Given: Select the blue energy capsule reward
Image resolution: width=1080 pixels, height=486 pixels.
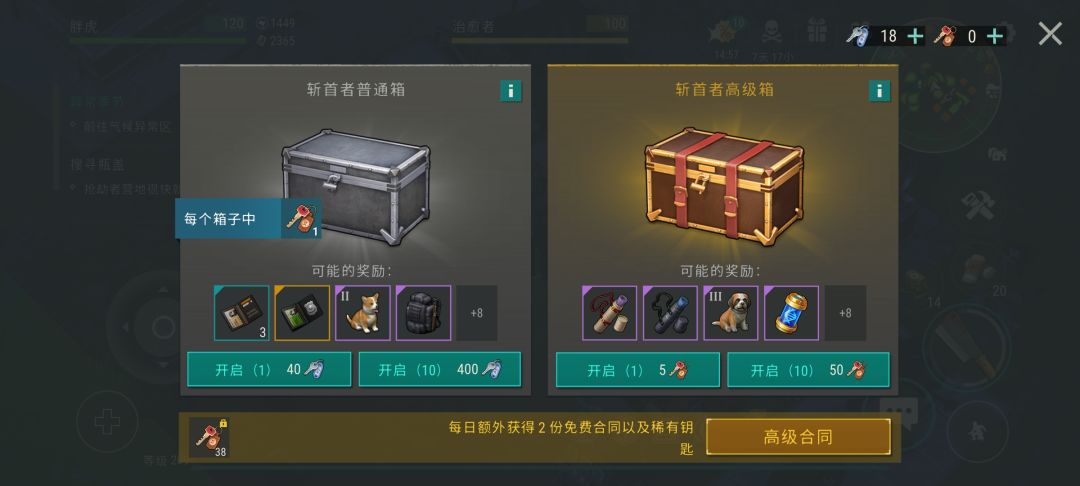Looking at the screenshot, I should point(791,313).
